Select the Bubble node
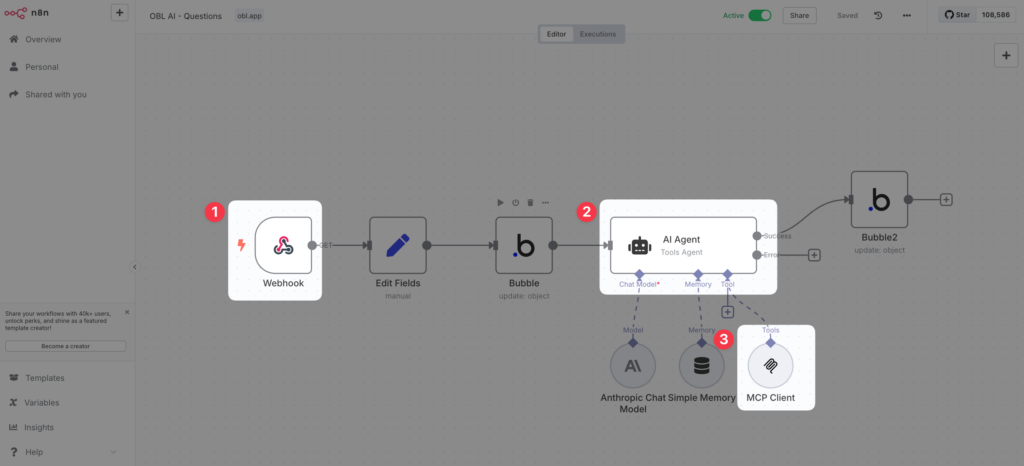This screenshot has width=1024, height=466. (x=524, y=245)
